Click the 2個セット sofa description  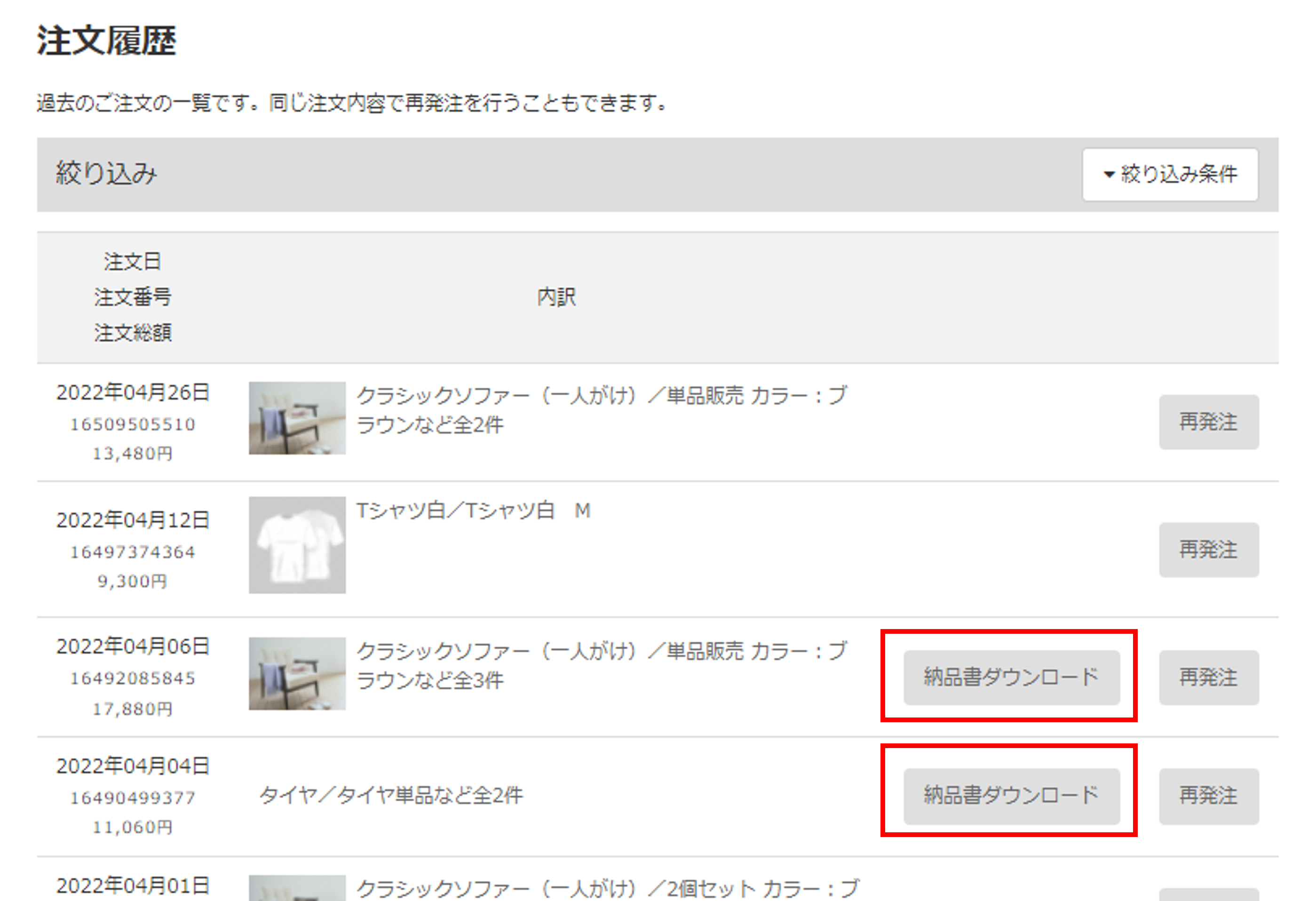608,888
